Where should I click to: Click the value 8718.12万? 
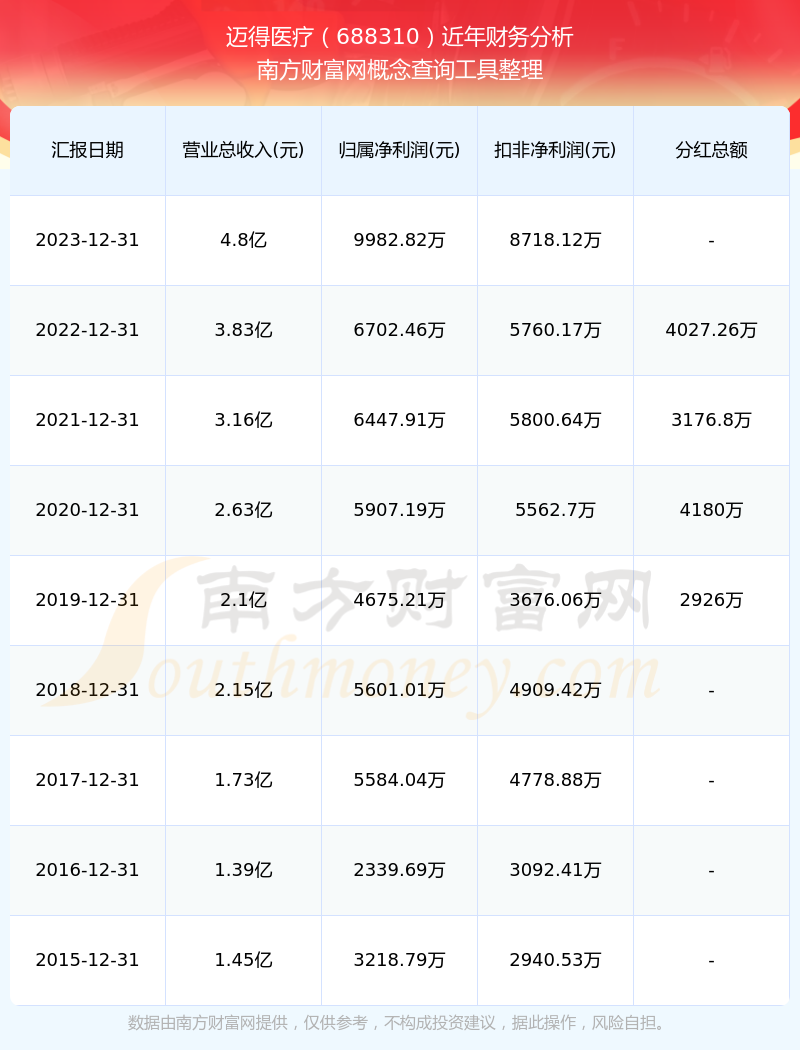[556, 240]
